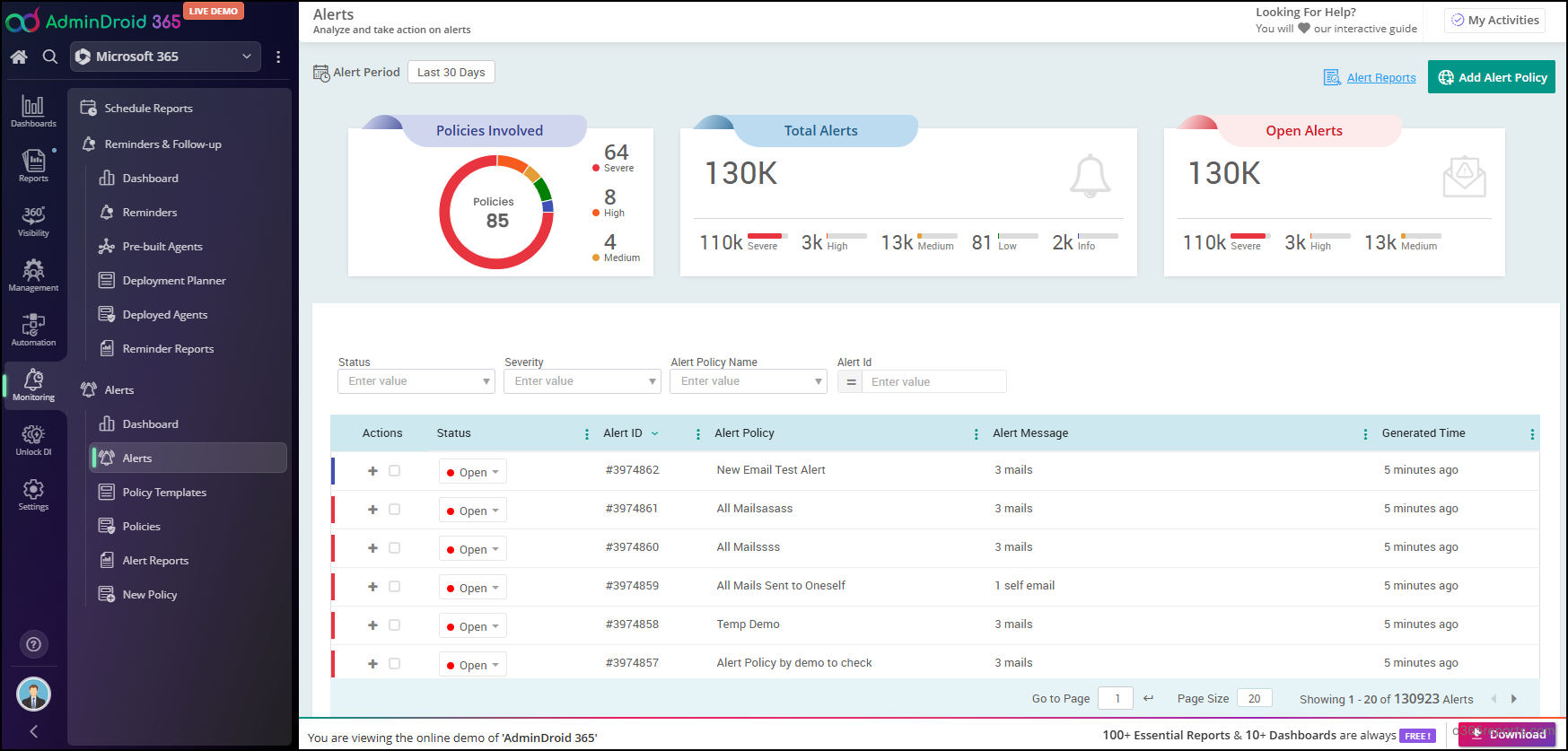Screen dimensions: 1568x751
Task: Open the Alert Reports link
Action: click(1381, 78)
